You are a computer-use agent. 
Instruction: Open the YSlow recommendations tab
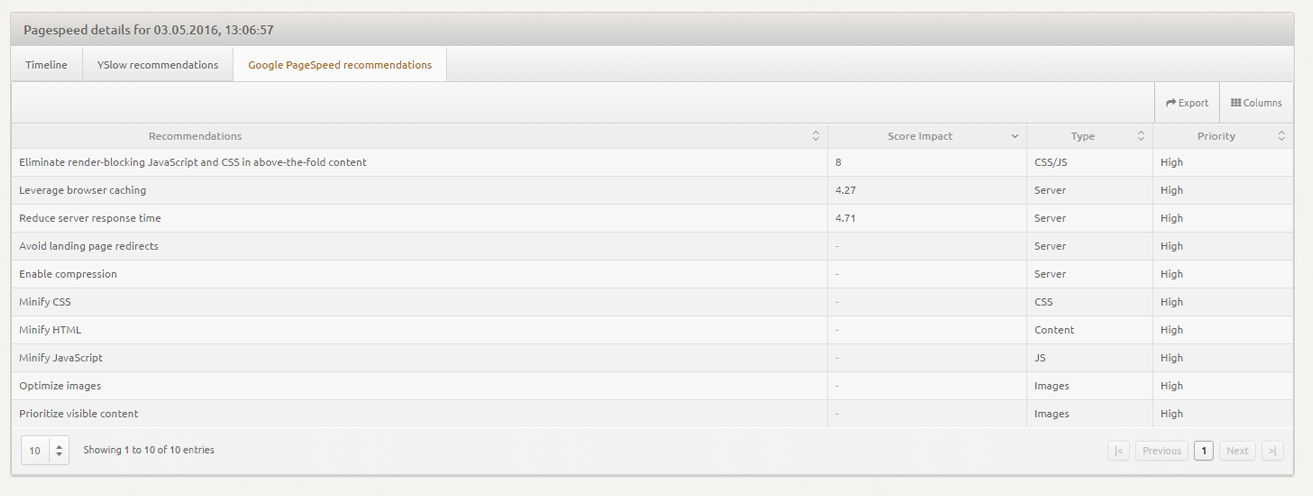158,65
